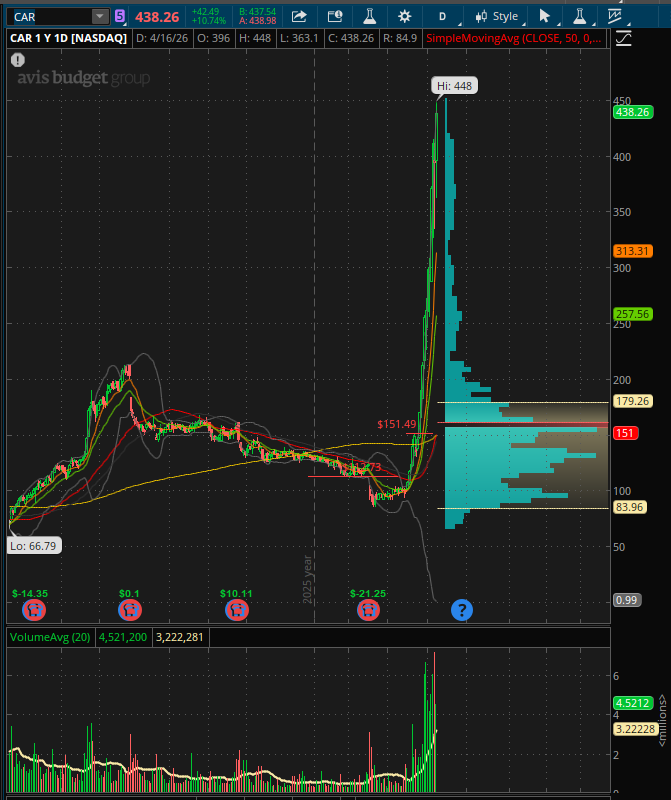Screen dimensions: 671x800
Task: Open chart settings gear icon
Action: (x=405, y=16)
